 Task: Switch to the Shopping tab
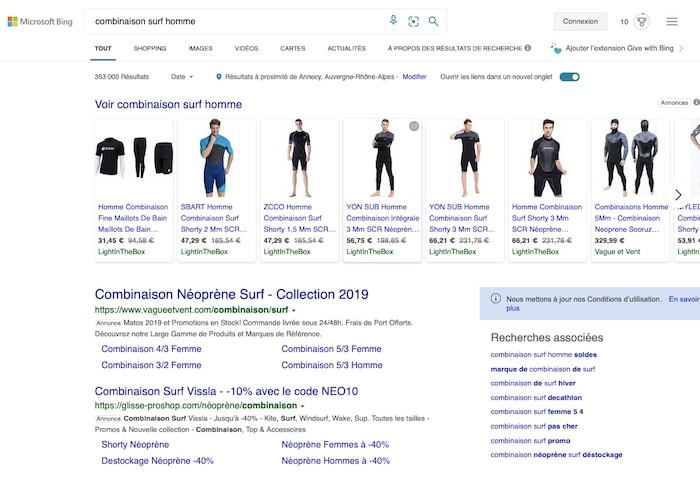click(x=150, y=48)
